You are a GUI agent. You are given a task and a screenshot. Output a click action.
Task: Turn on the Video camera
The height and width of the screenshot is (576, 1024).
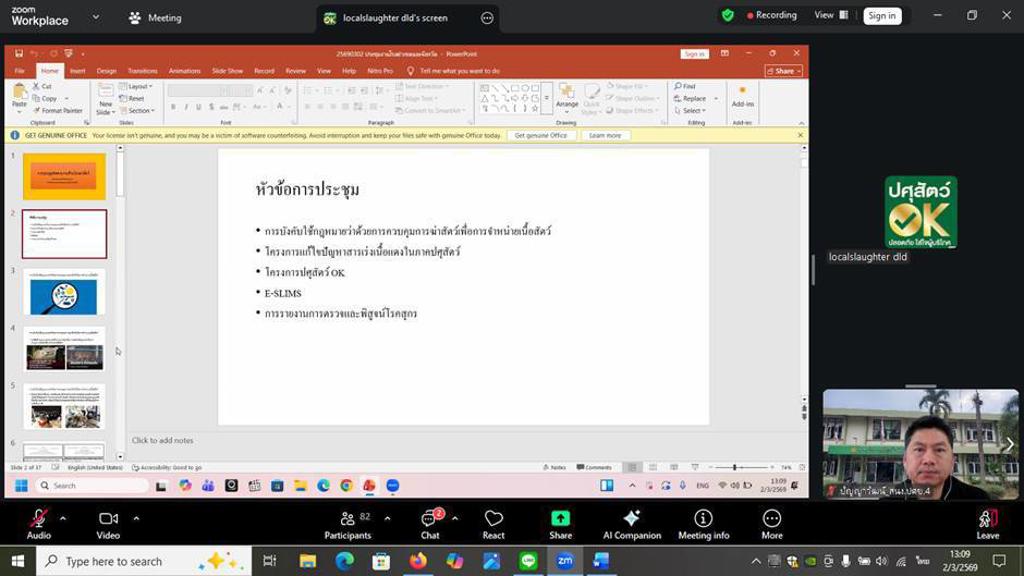108,519
